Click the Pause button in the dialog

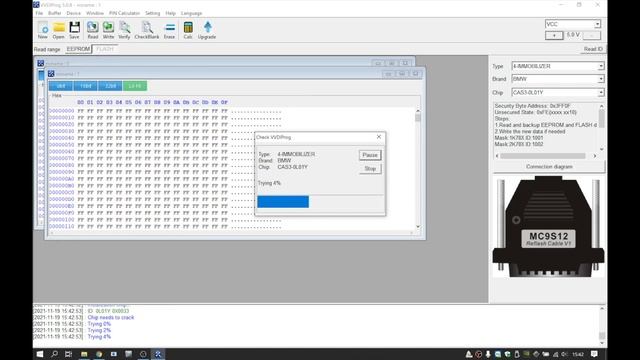click(x=370, y=155)
